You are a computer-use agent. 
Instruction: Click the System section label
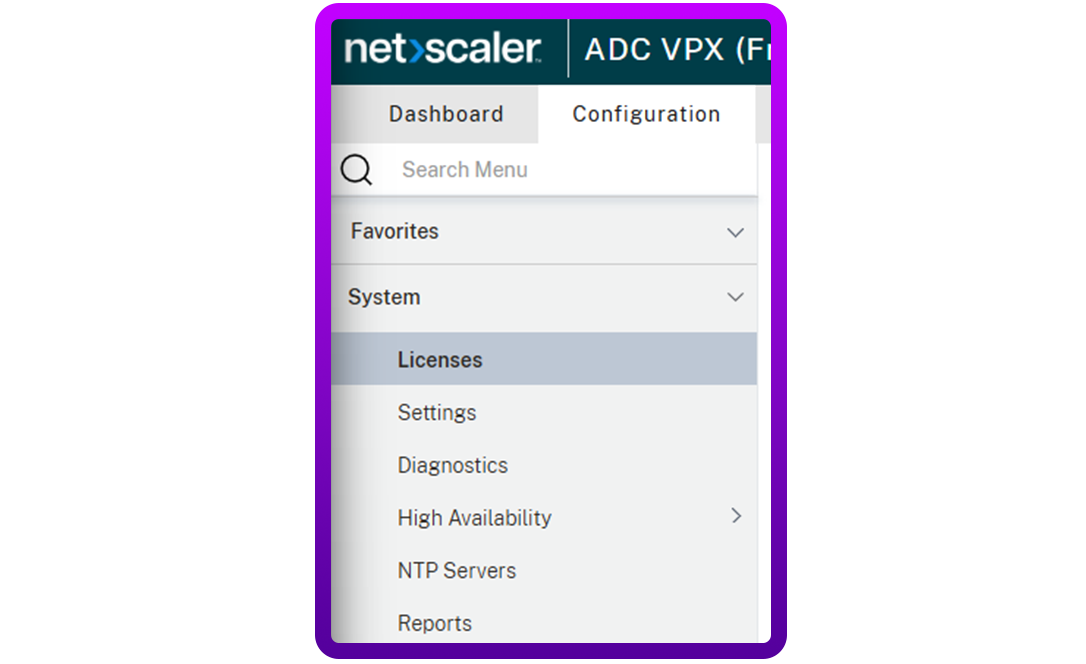coord(384,297)
